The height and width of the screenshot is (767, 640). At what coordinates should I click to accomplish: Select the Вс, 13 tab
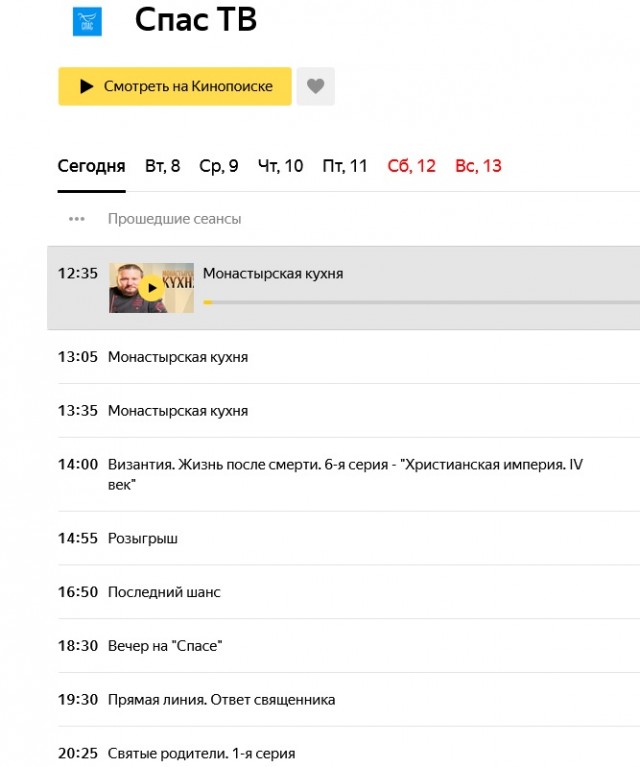pos(478,166)
